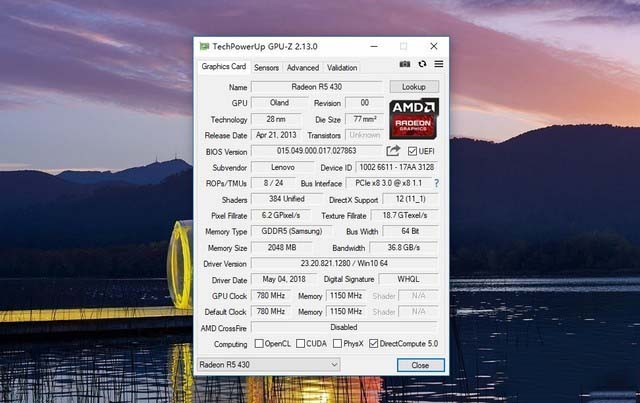Click the Default Clock value 780 MHz

(x=271, y=312)
